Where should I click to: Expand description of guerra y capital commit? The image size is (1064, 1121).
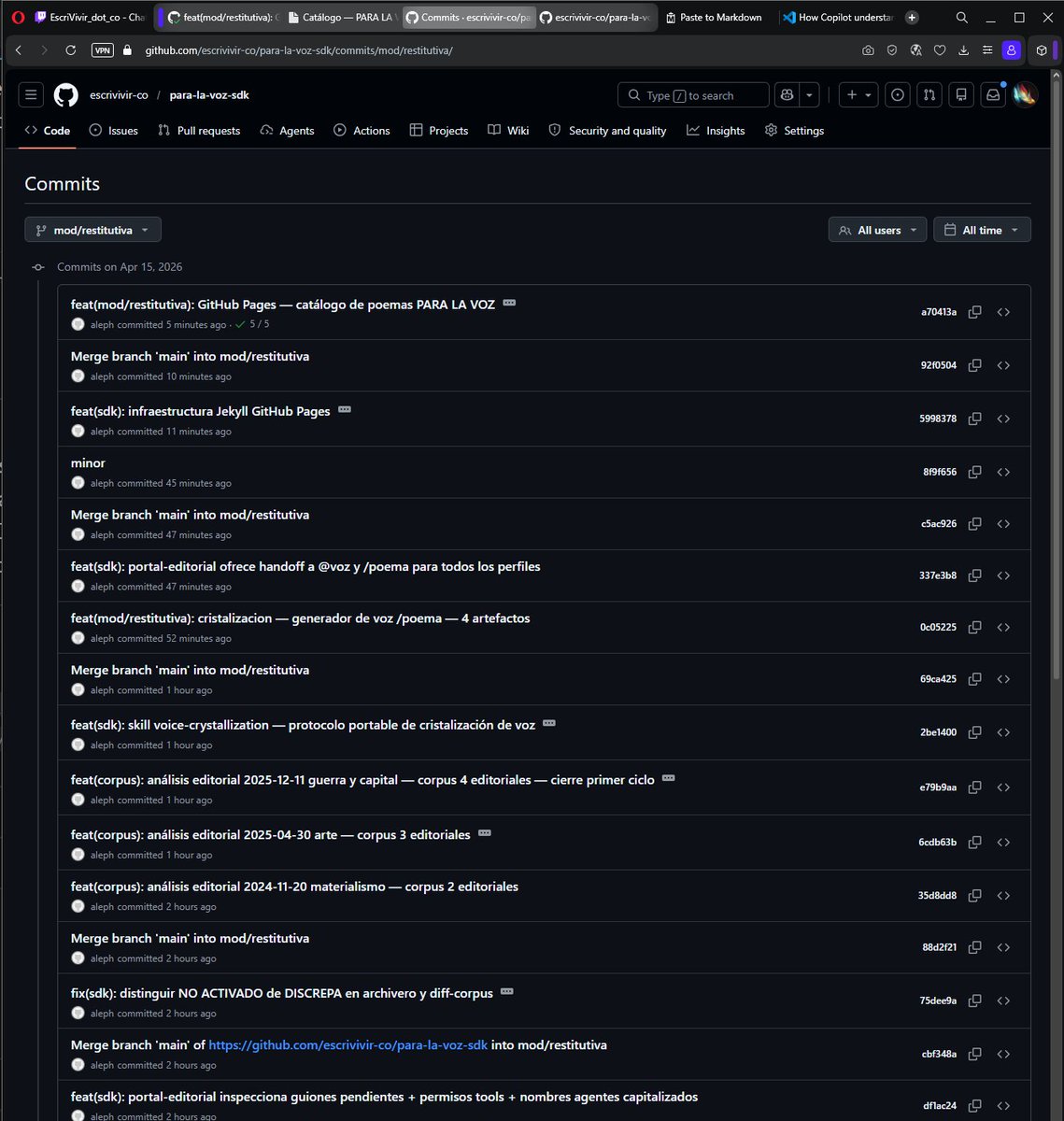[669, 778]
